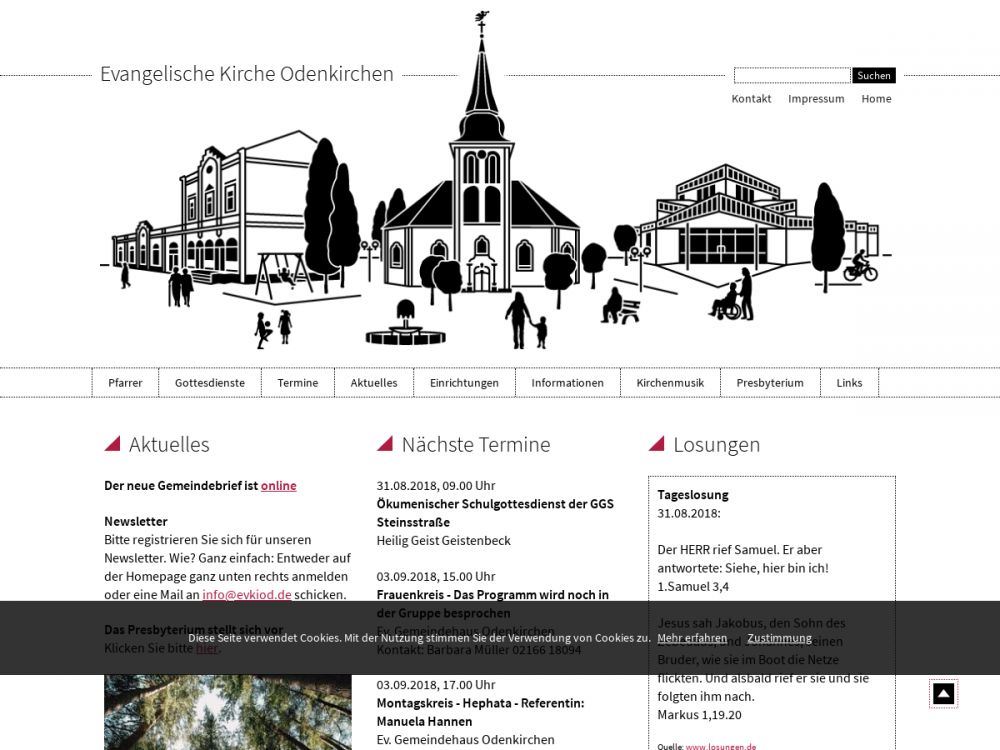Accept cookies via Zustimmung
The width and height of the screenshot is (1000, 750).
pyautogui.click(x=779, y=638)
